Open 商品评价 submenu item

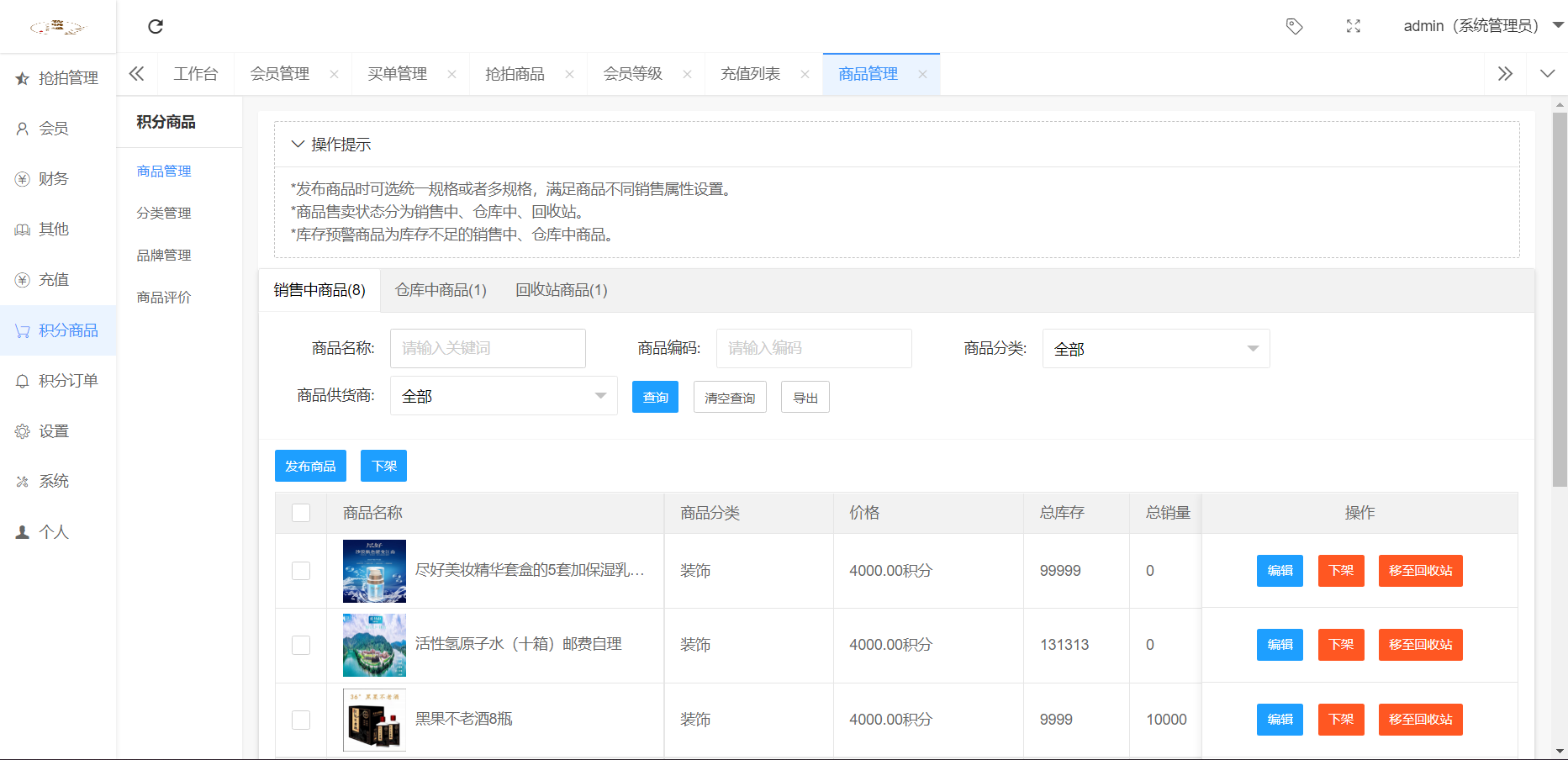[164, 297]
